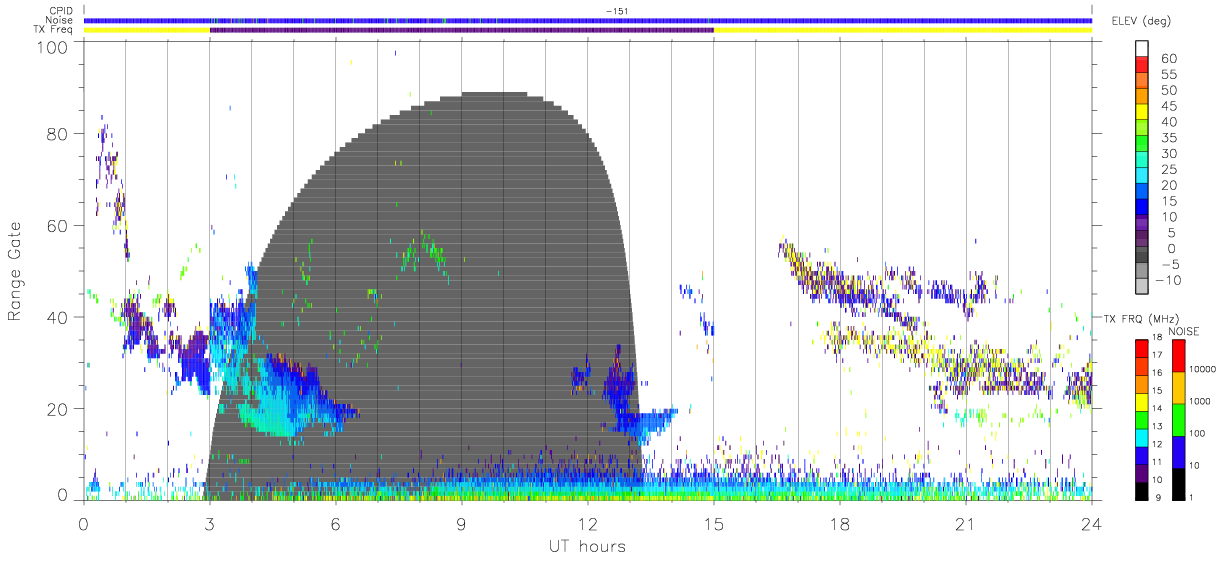Viewport: 1228px width, 567px height.
Task: Select the orange segment of NOISE color bar
Action: (x=1178, y=388)
